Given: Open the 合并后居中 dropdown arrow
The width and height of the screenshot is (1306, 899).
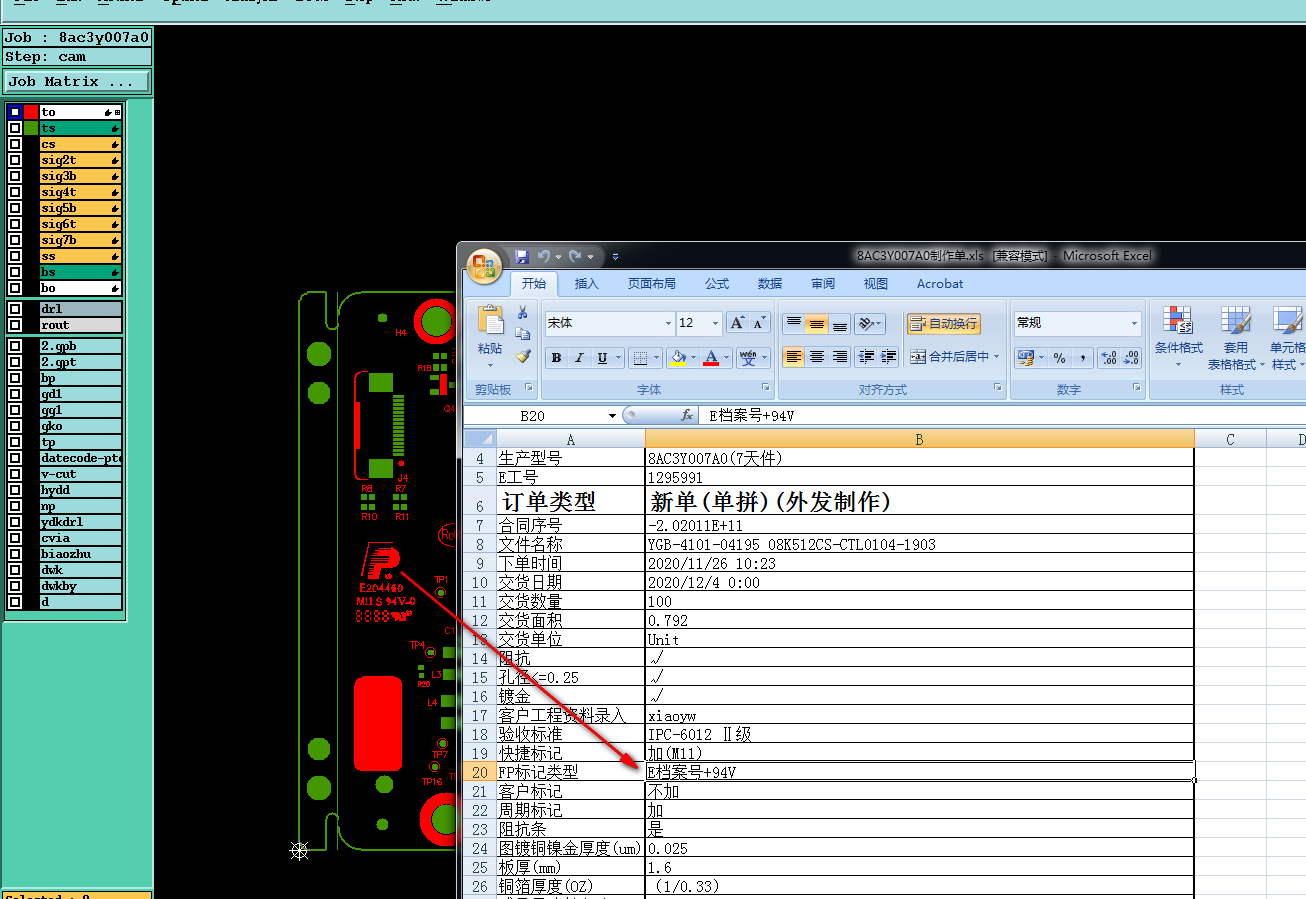Looking at the screenshot, I should pyautogui.click(x=996, y=357).
